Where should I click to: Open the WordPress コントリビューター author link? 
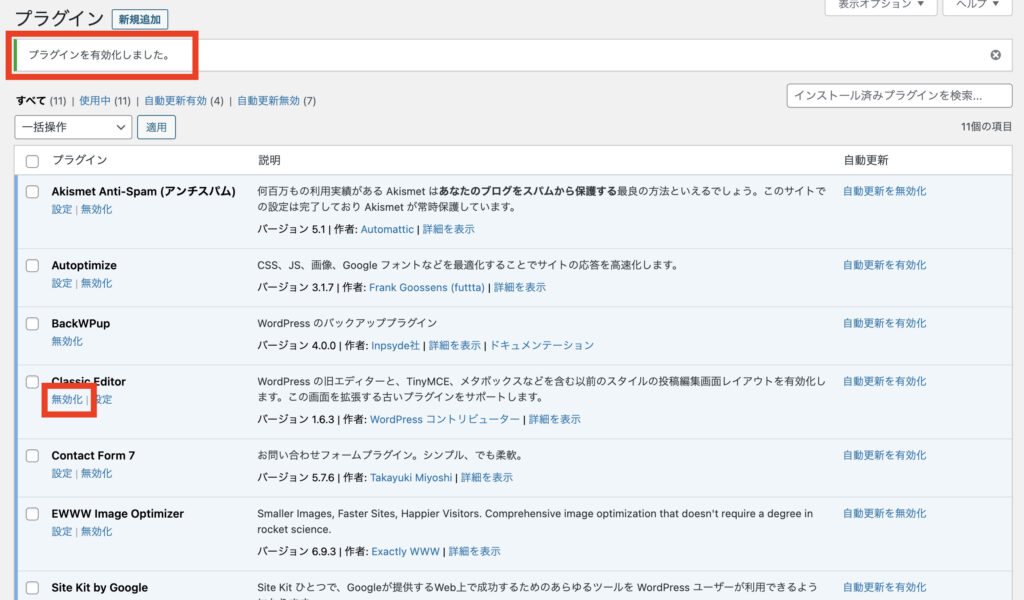click(445, 419)
